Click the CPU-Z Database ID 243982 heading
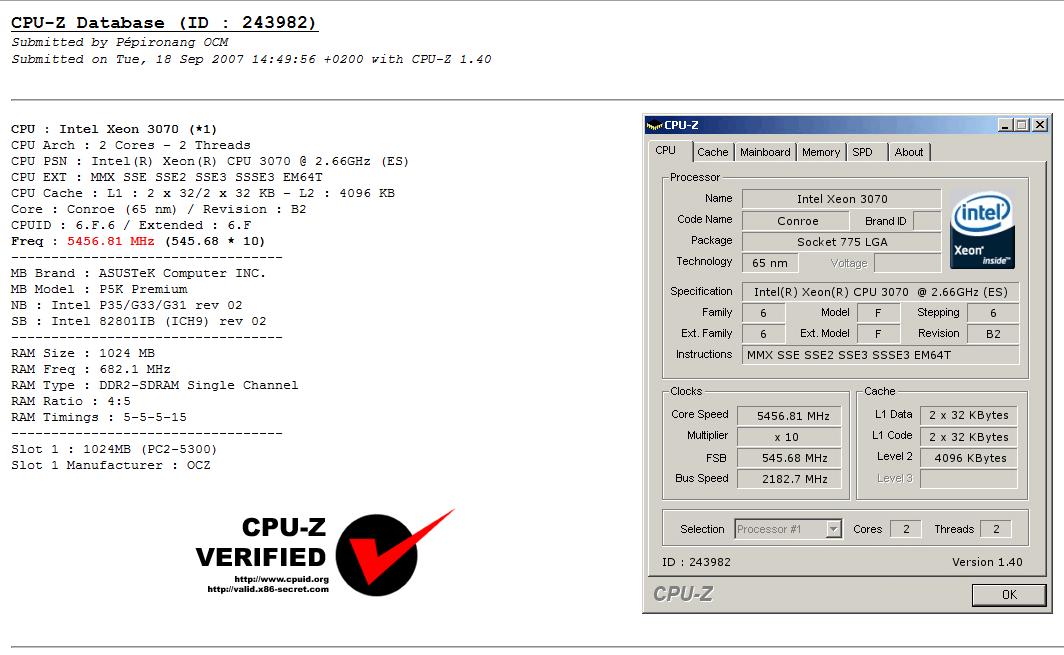The image size is (1064, 655). pyautogui.click(x=164, y=22)
